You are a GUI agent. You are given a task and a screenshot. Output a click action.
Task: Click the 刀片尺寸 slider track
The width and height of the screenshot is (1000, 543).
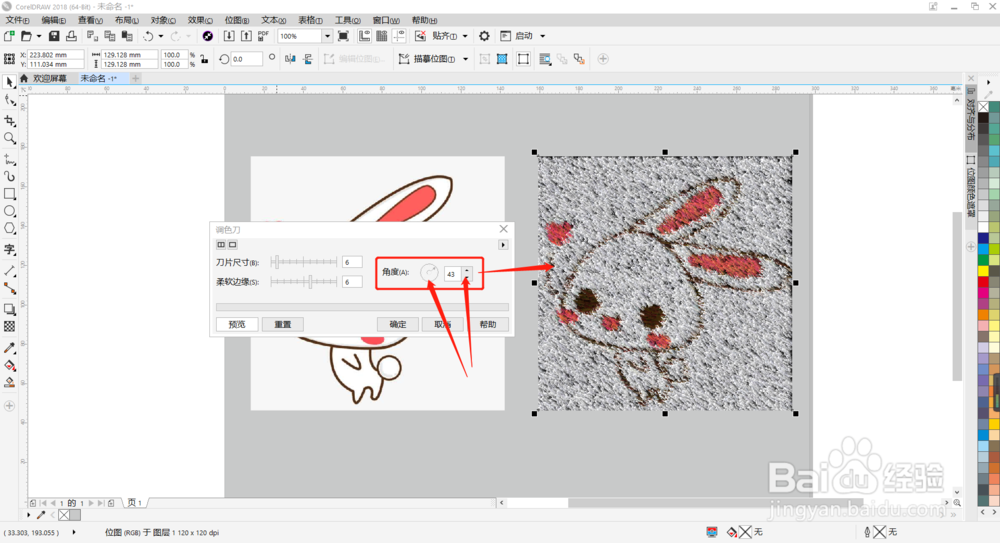pos(305,262)
